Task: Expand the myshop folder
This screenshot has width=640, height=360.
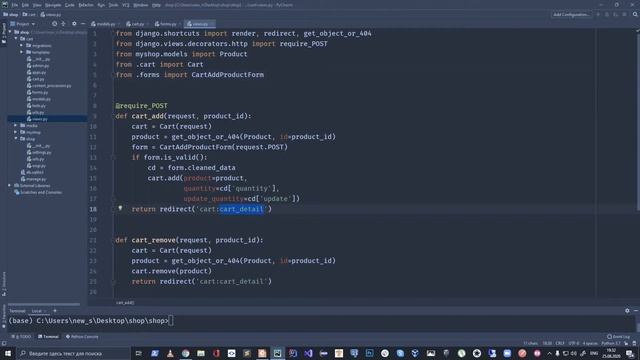Action: [x=16, y=132]
